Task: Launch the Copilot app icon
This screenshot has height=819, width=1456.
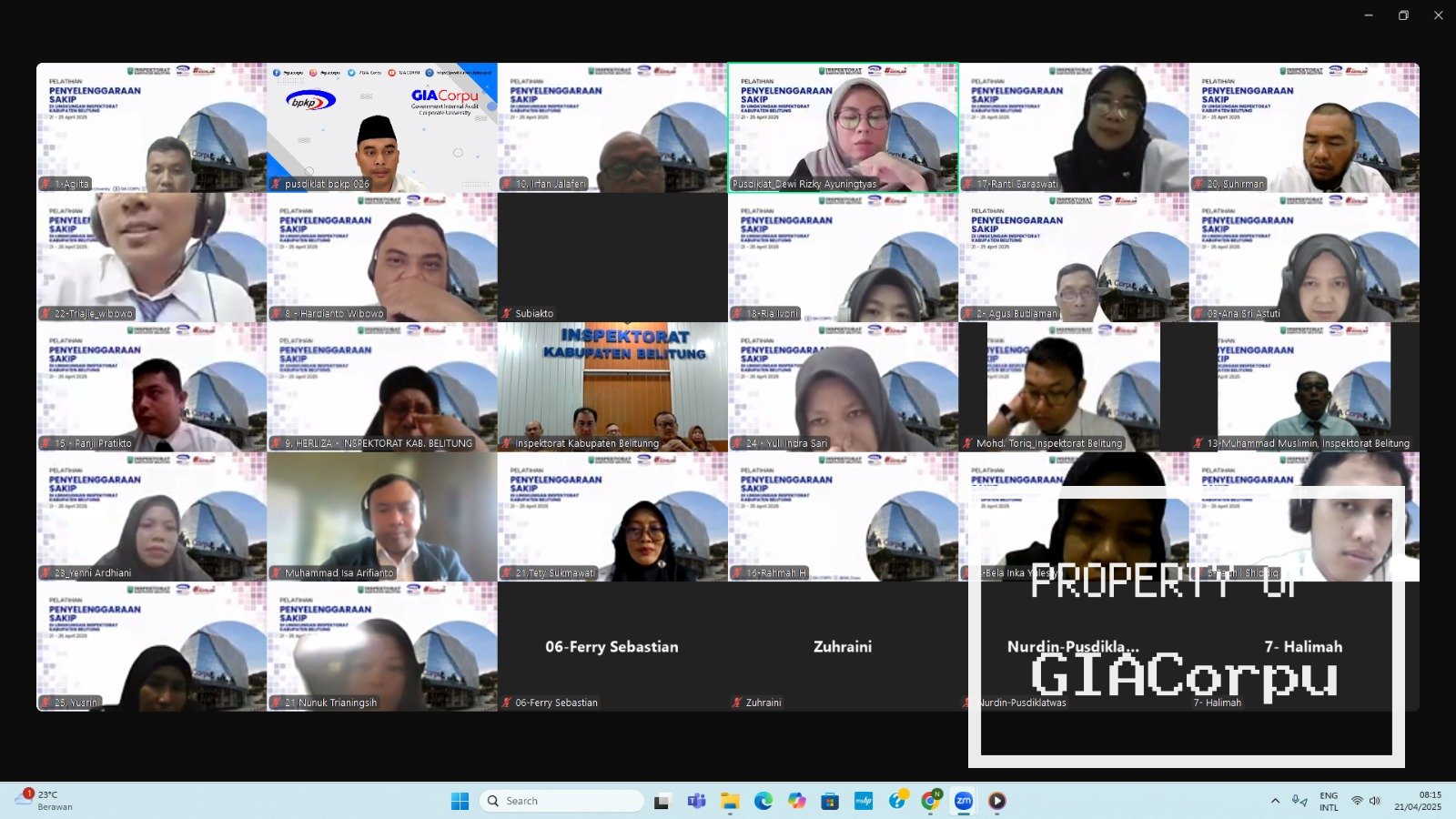Action: tap(797, 801)
